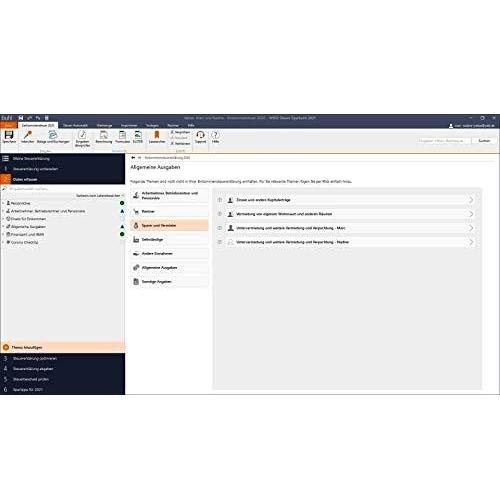Click the Speichern floppy disk icon

[x=9, y=135]
